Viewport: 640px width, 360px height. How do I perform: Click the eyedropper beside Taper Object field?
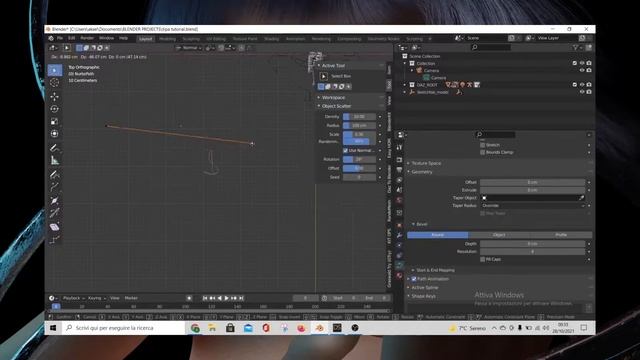582,198
